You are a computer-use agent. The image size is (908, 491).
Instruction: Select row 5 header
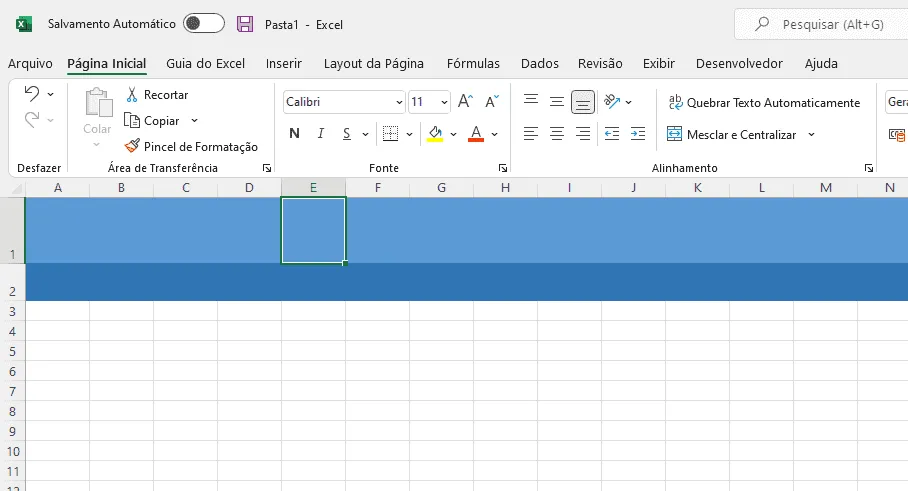click(12, 351)
